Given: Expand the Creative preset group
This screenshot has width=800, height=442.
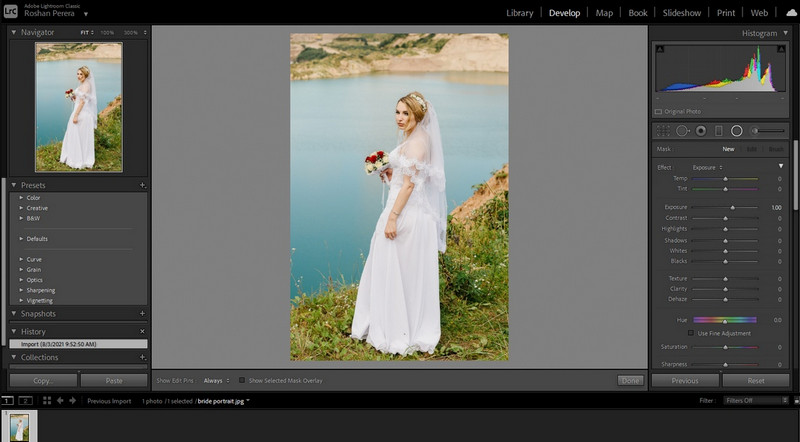Looking at the screenshot, I should click(x=21, y=208).
